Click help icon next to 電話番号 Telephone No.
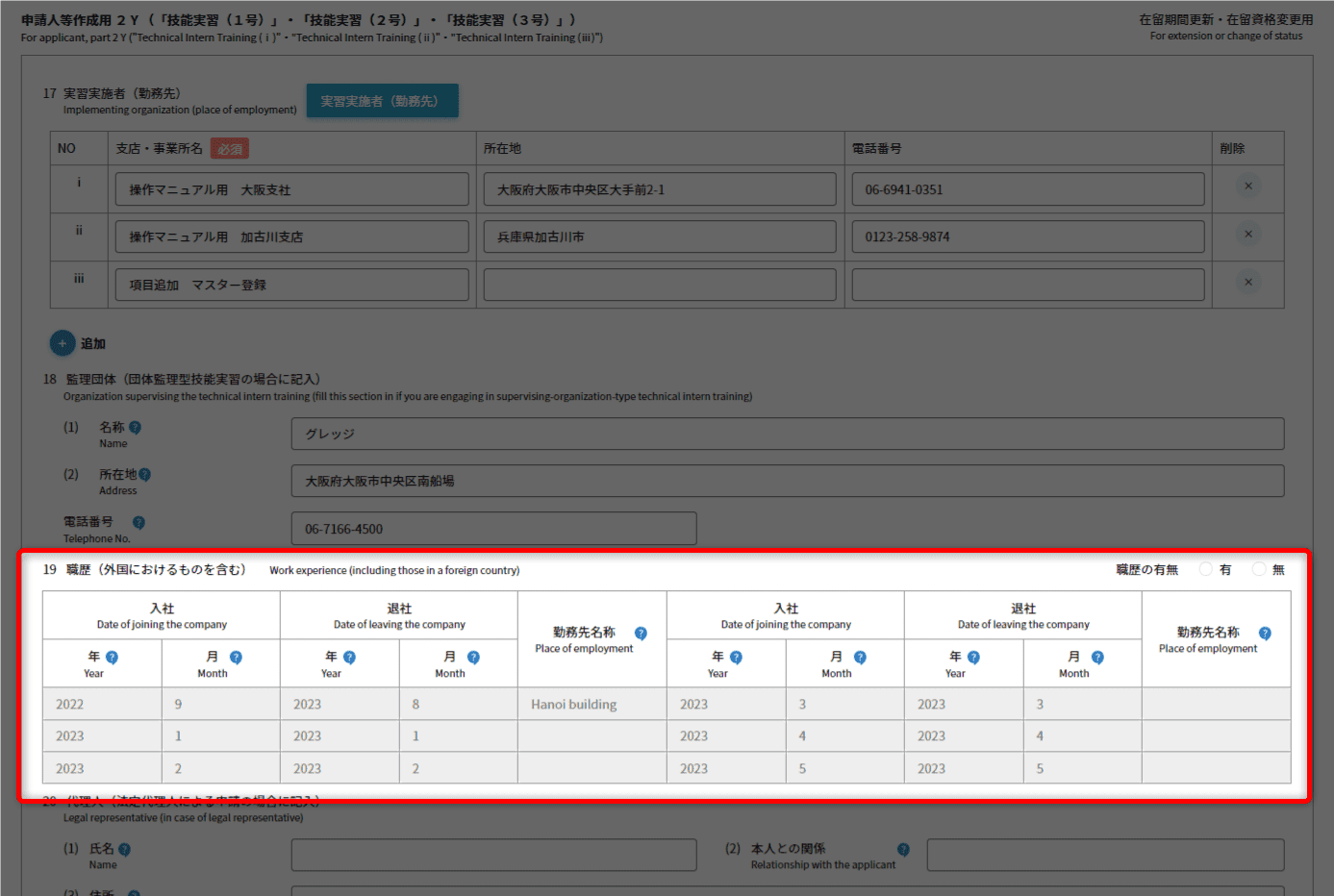The width and height of the screenshot is (1334, 896). [x=138, y=522]
